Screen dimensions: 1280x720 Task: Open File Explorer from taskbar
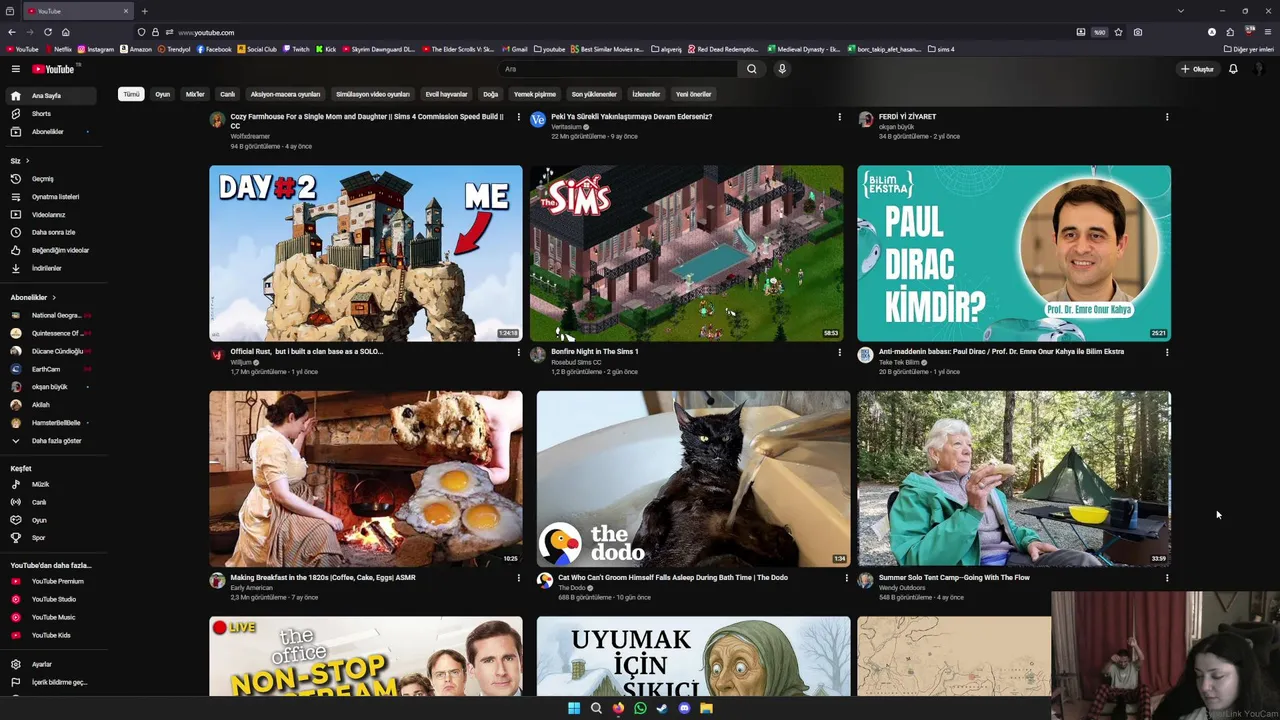click(x=706, y=708)
